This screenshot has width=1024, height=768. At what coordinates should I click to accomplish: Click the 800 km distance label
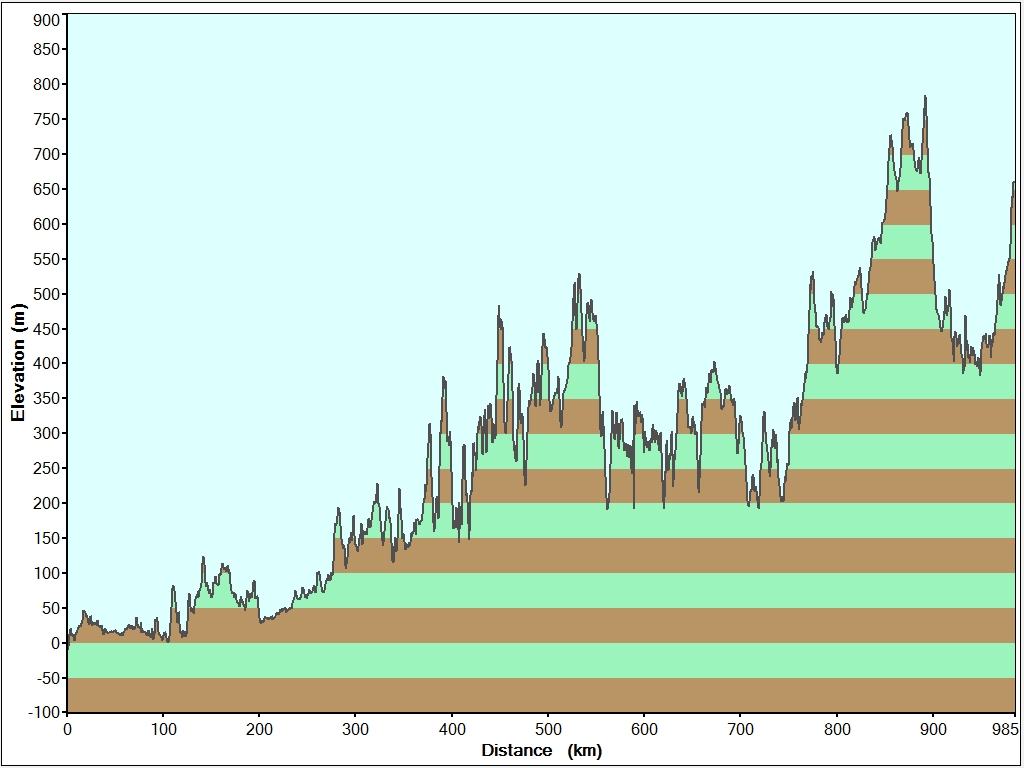(837, 730)
